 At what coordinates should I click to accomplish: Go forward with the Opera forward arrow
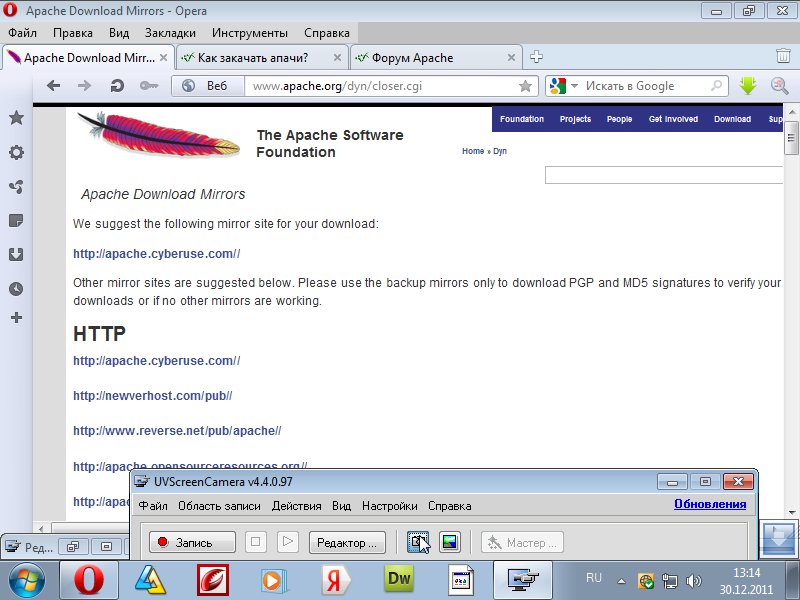84,86
